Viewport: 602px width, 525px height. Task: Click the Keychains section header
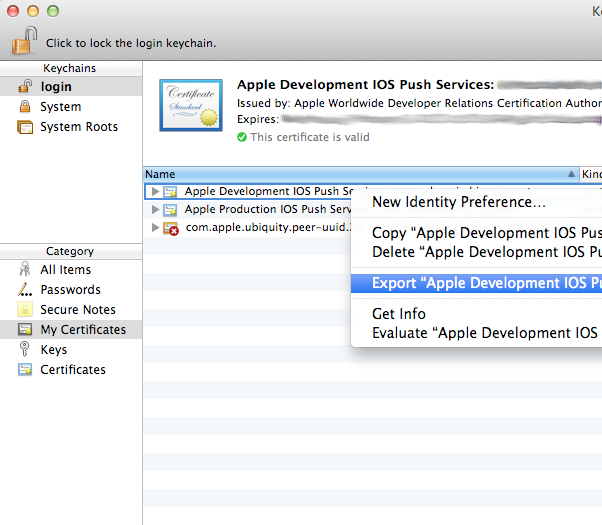[x=69, y=68]
